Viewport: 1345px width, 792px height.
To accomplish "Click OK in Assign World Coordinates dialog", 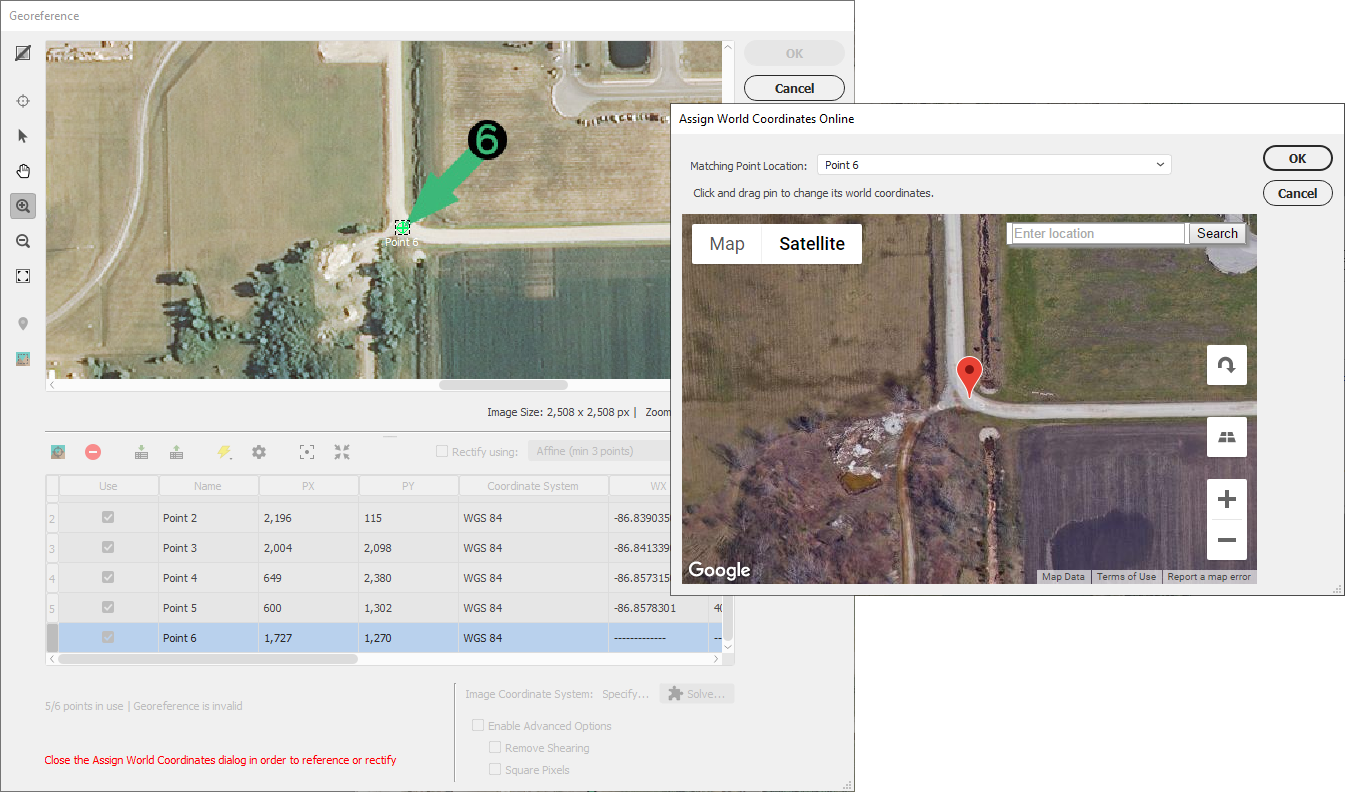I will coord(1297,158).
